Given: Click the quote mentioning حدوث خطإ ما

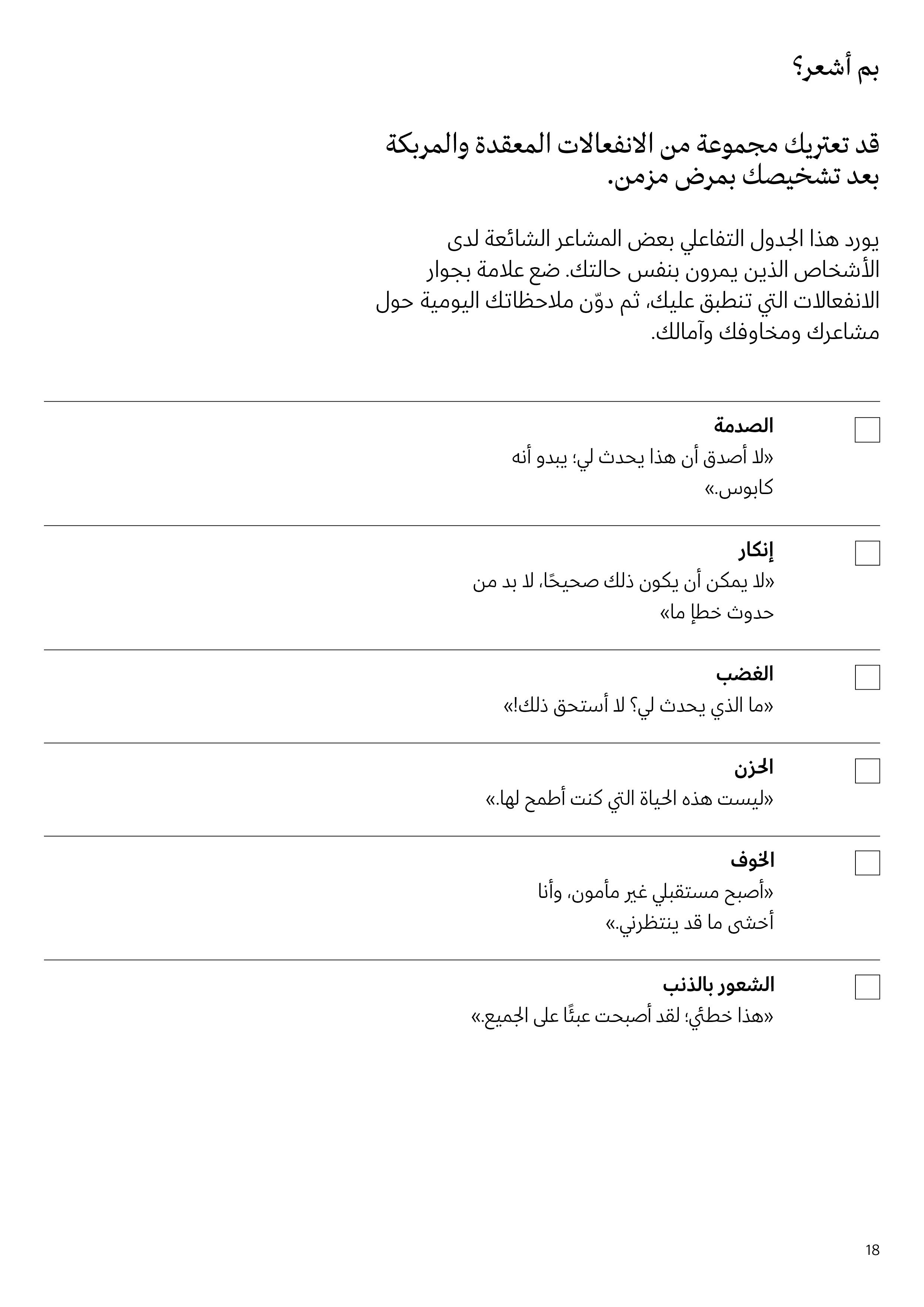Looking at the screenshot, I should (x=623, y=597).
